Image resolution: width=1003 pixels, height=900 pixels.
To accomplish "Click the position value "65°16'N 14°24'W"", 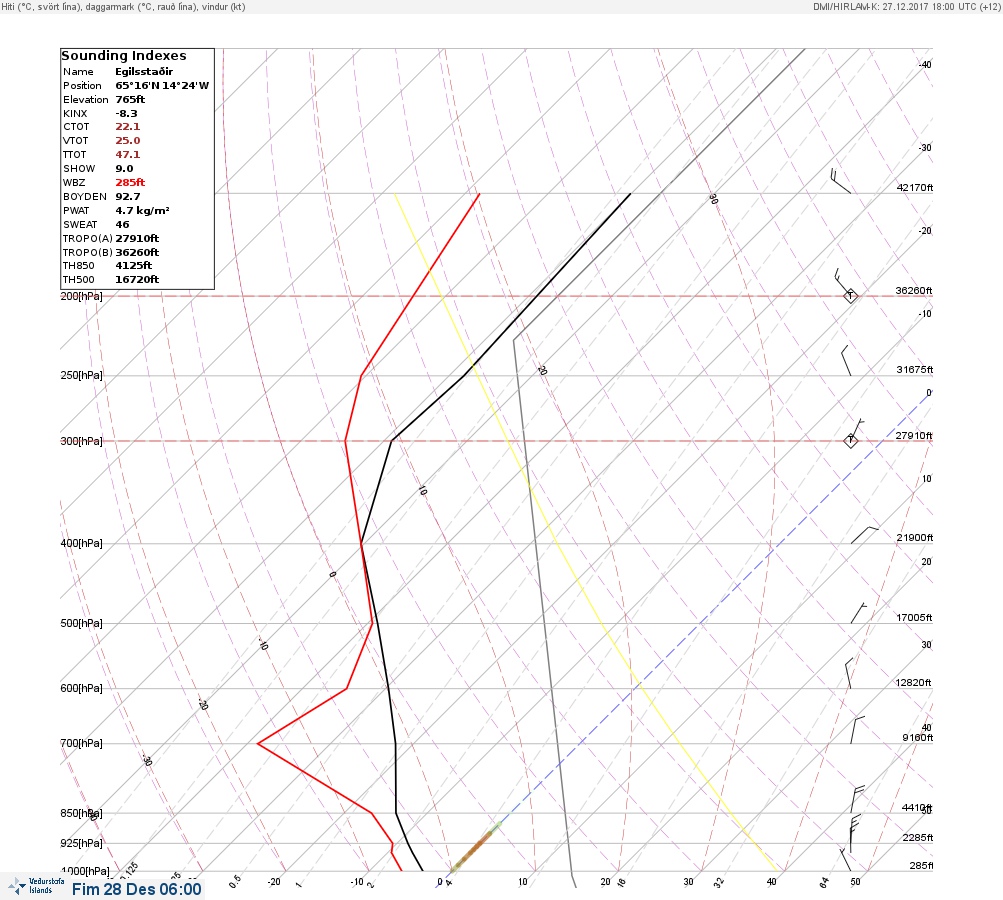I will (x=162, y=86).
